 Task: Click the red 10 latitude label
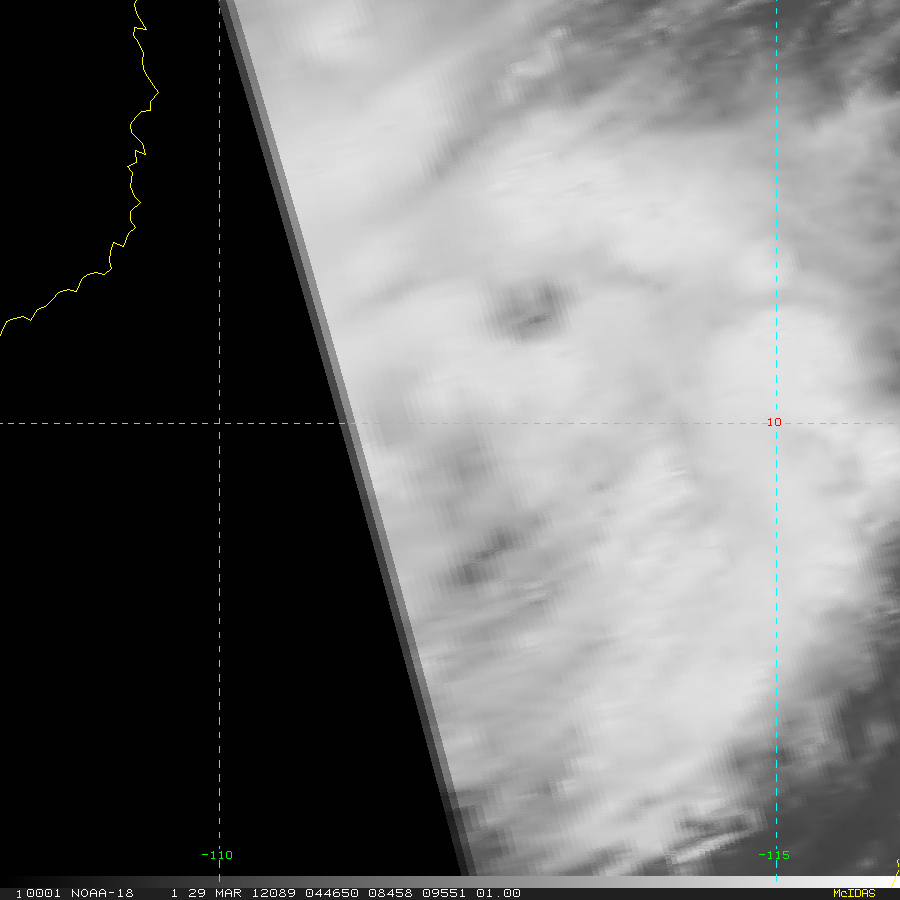click(x=774, y=422)
